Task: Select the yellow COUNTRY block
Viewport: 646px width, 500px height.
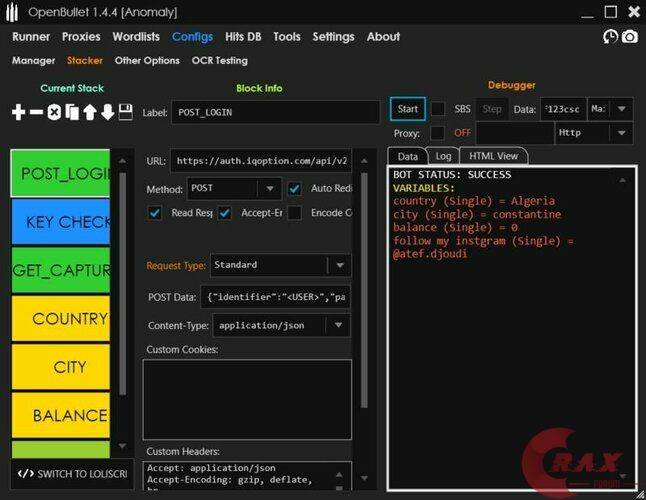Action: tap(61, 318)
